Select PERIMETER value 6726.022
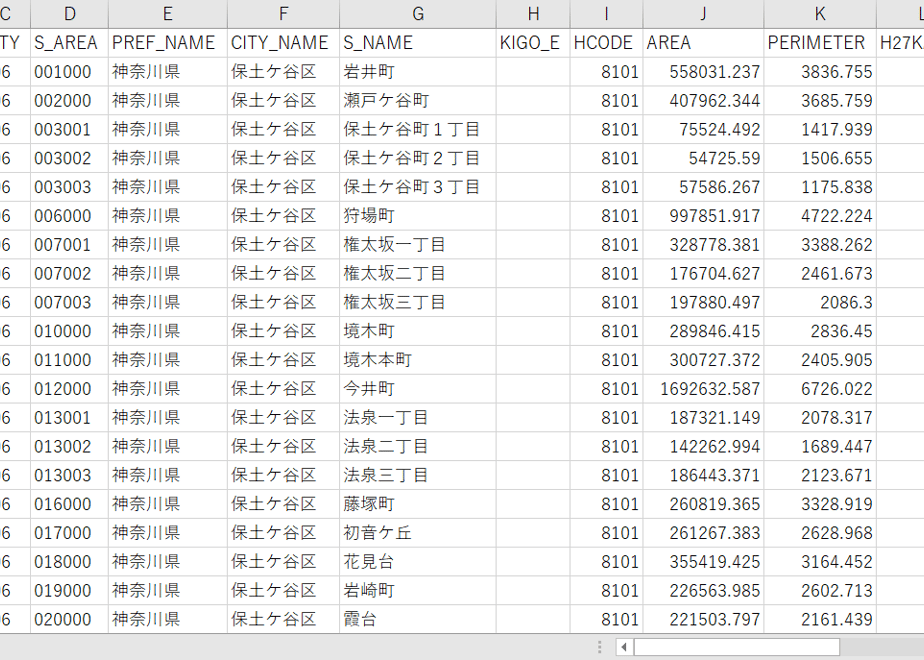 pos(820,390)
